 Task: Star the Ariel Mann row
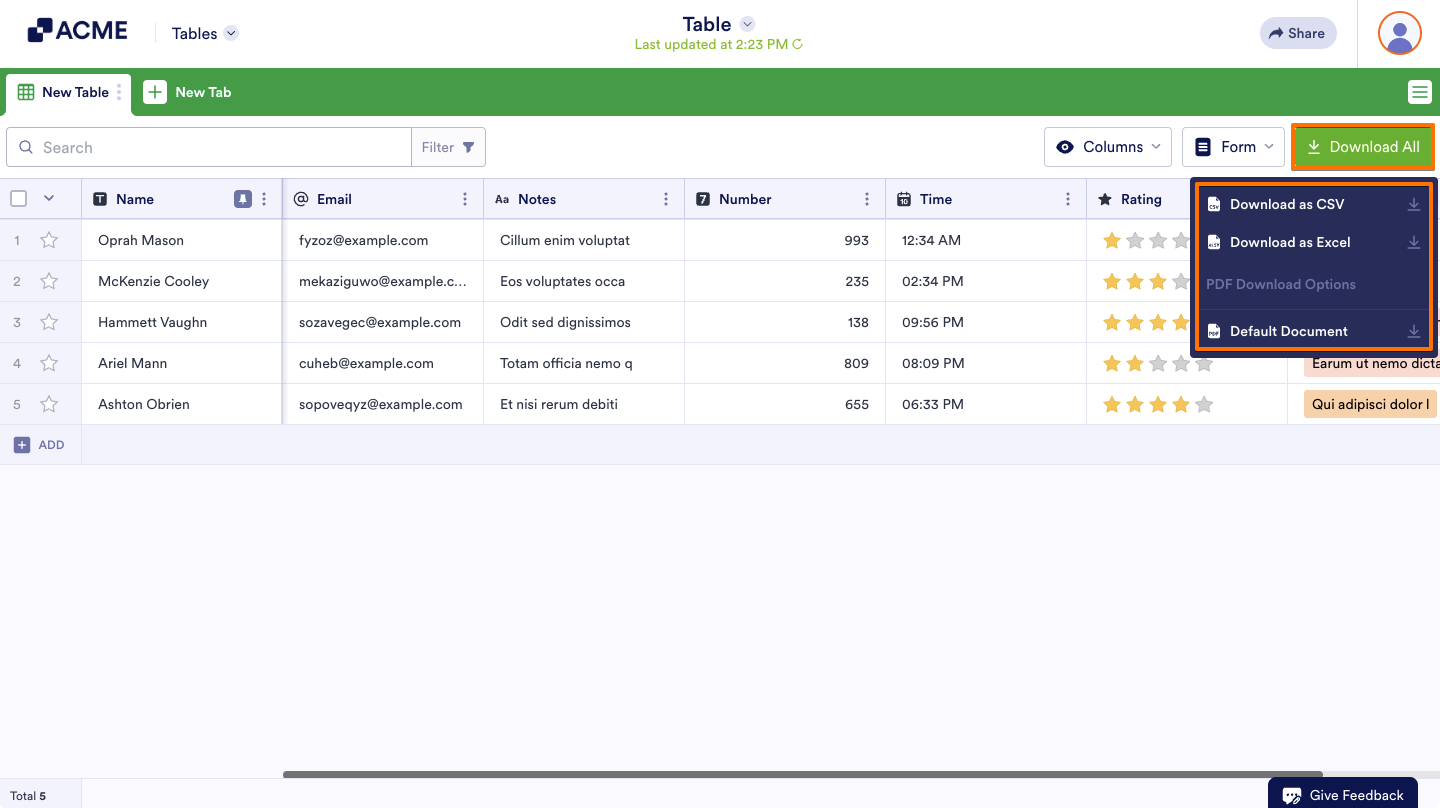[x=48, y=363]
